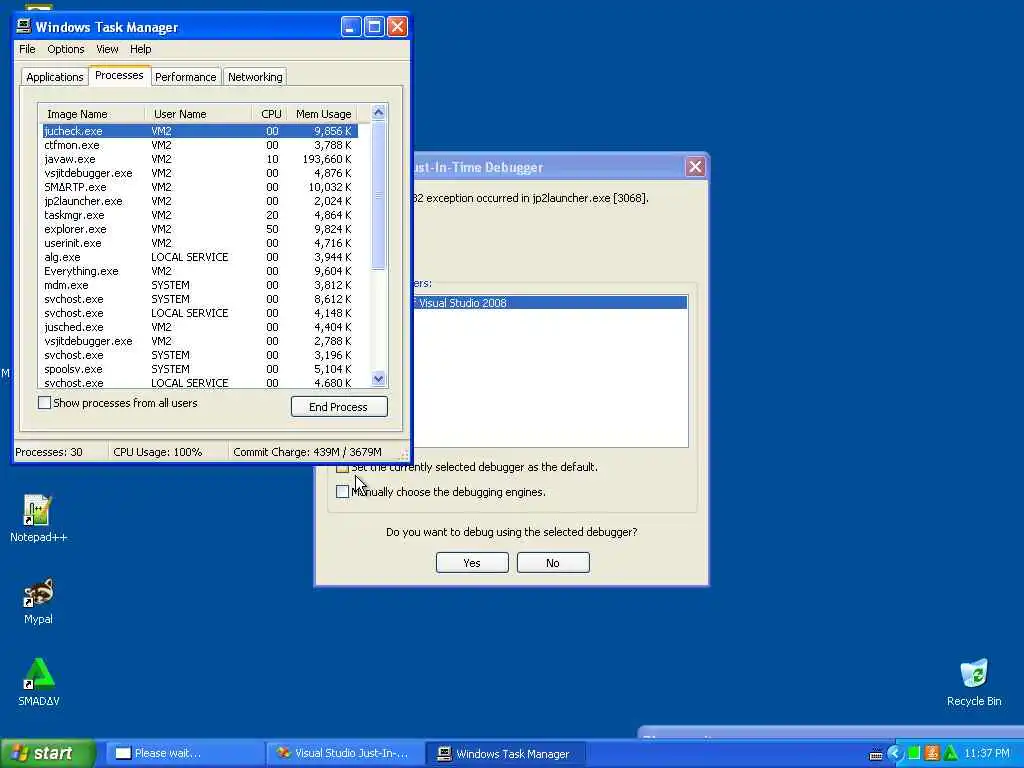Select the alg.exe process row

pos(199,257)
